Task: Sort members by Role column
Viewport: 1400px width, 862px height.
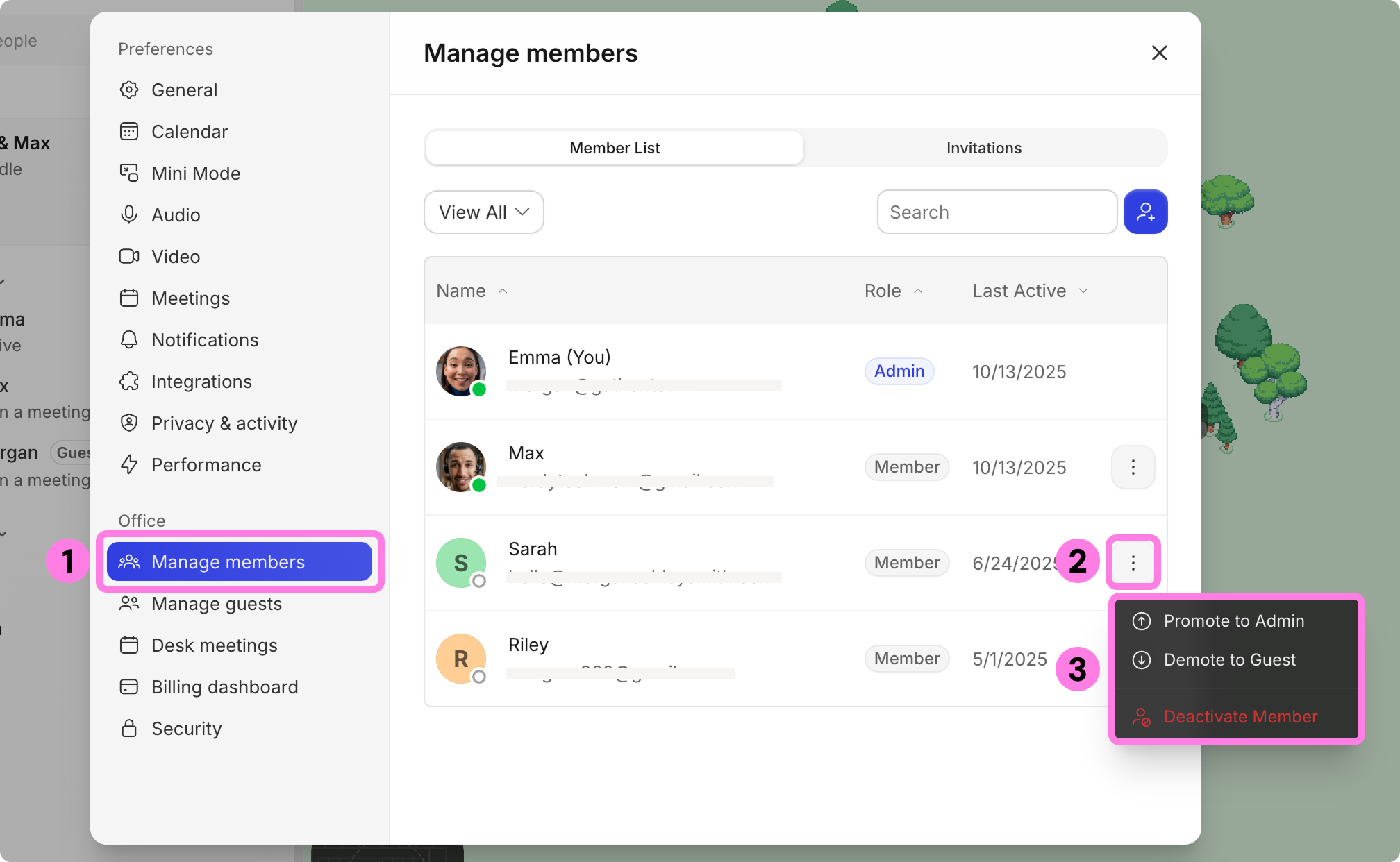Action: [893, 291]
